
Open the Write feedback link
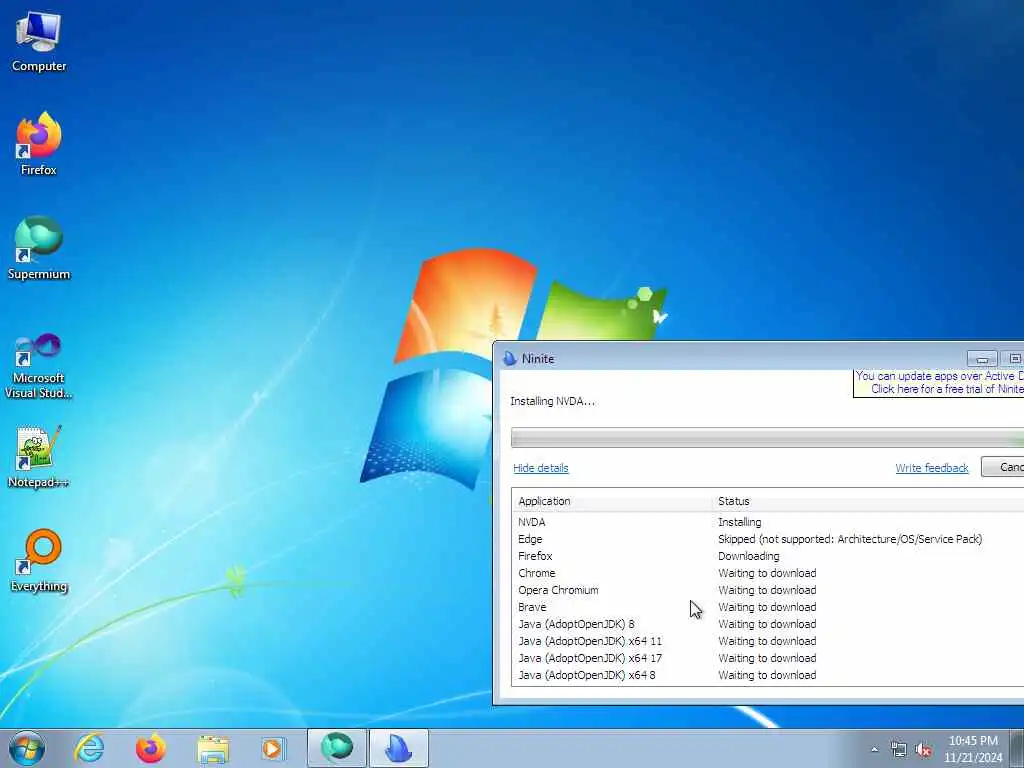click(x=932, y=468)
